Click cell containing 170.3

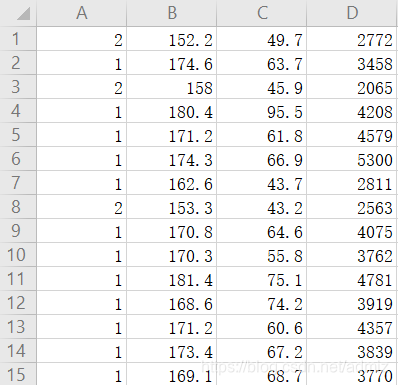(171, 255)
